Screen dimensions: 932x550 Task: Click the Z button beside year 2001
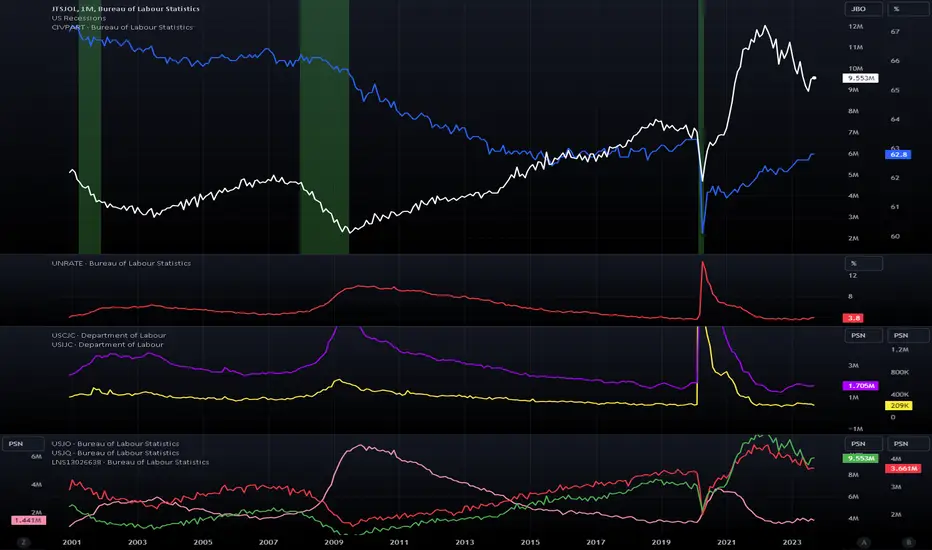click(x=23, y=542)
